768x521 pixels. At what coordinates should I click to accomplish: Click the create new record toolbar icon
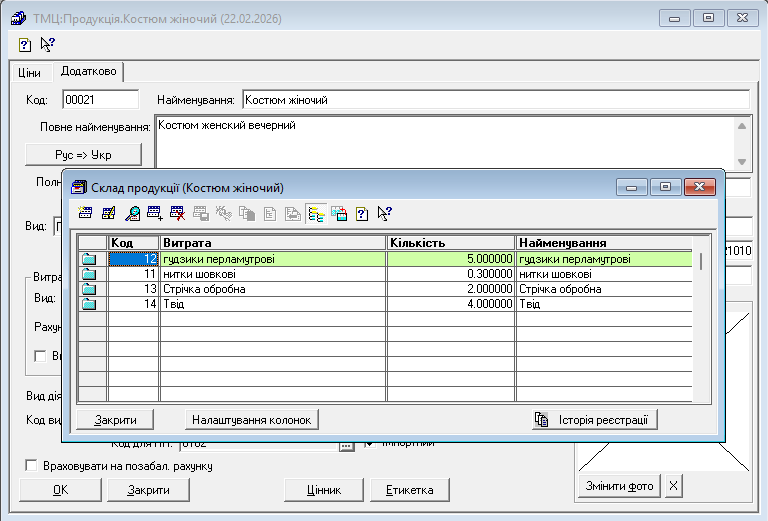[85, 213]
